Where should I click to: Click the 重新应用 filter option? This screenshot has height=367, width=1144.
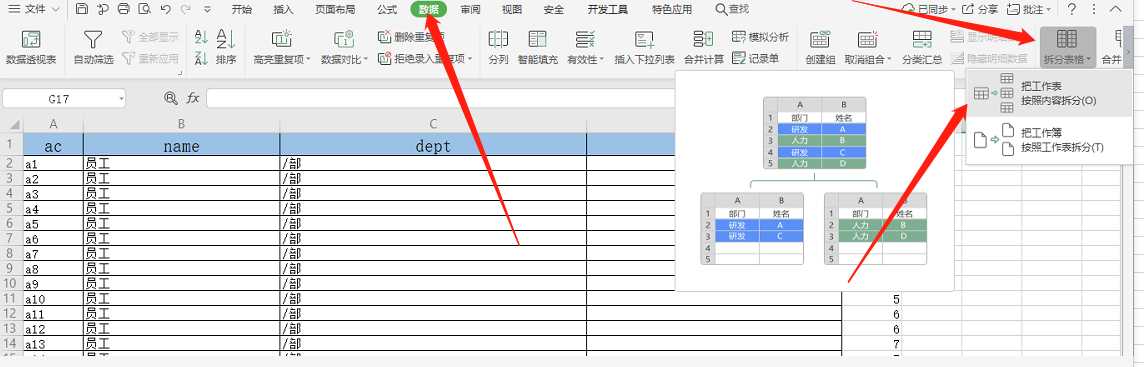(150, 58)
